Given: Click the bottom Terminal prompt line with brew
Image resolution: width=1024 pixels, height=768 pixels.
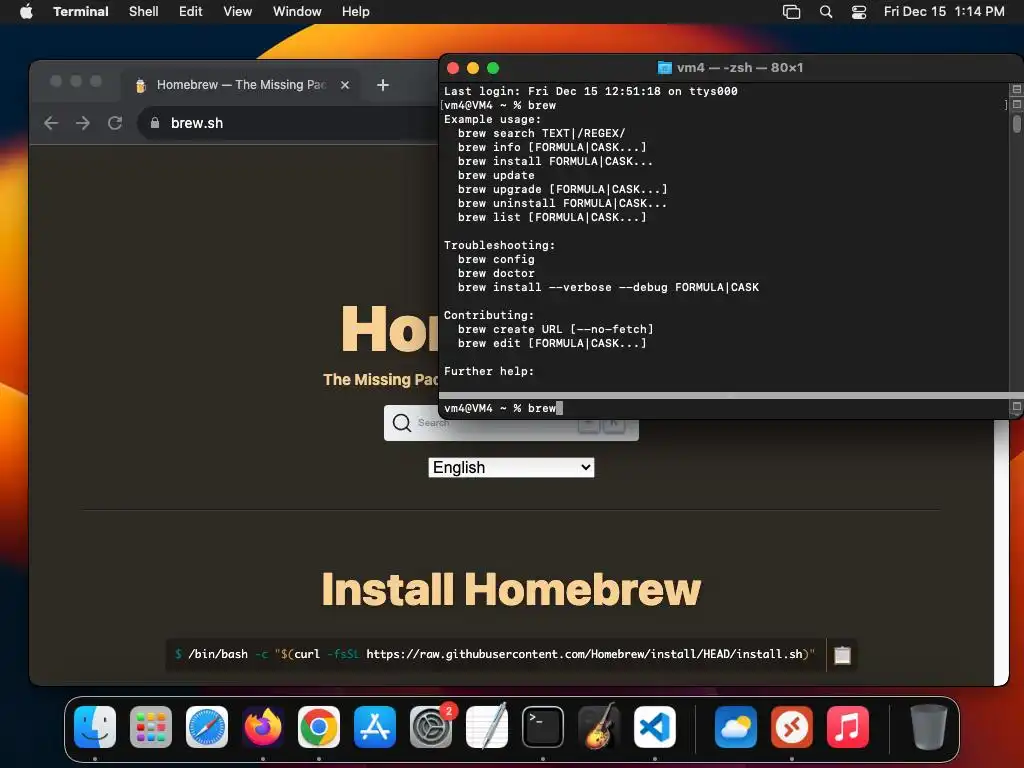Looking at the screenshot, I should click(x=503, y=408).
